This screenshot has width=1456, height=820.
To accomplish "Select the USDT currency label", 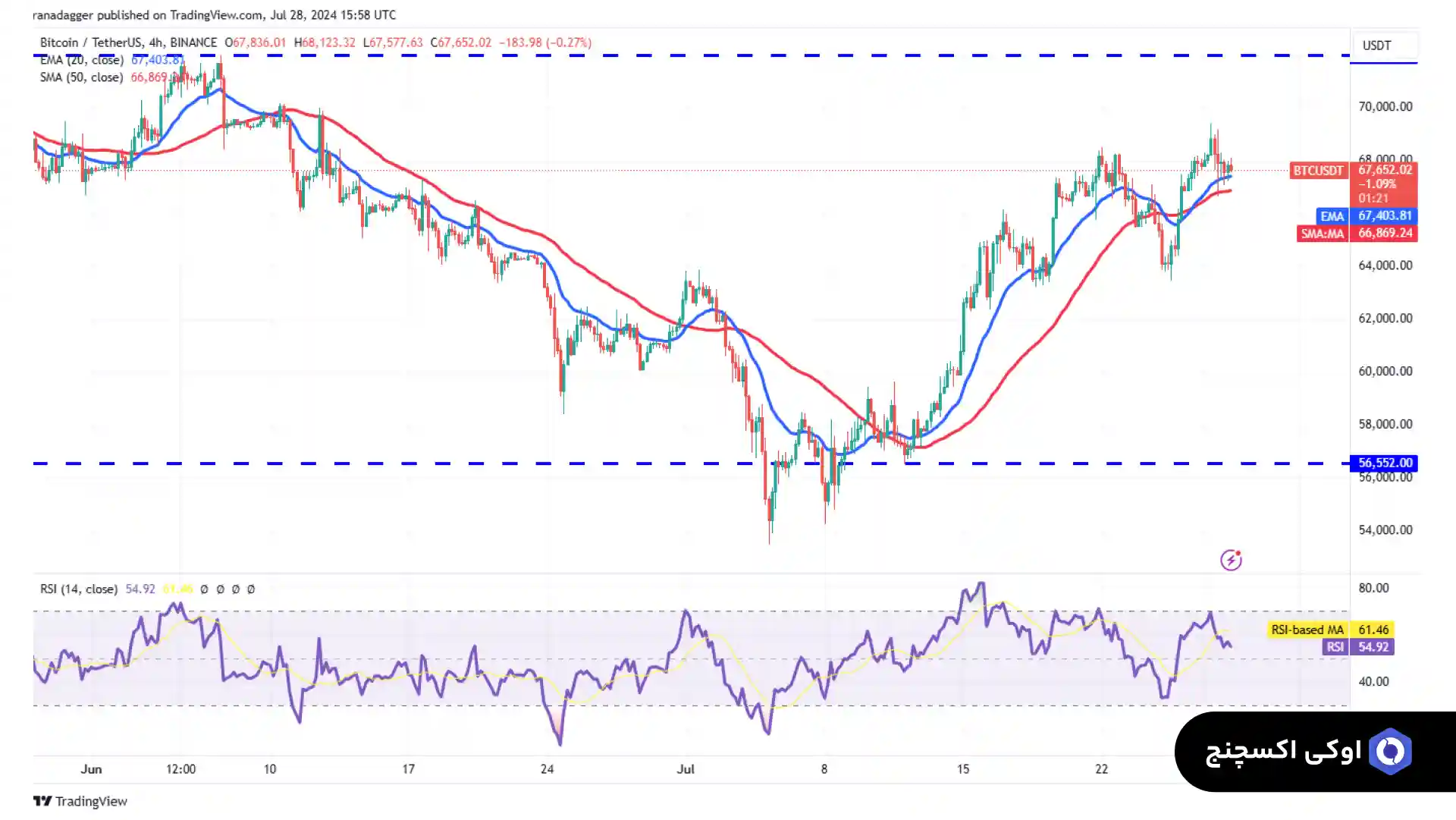I will [x=1376, y=46].
